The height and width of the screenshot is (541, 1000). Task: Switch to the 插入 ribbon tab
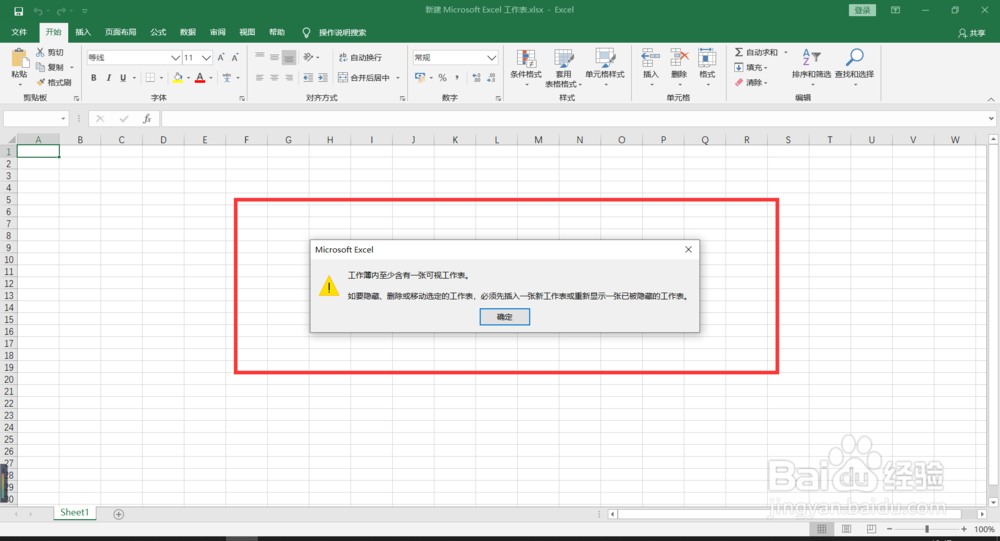pyautogui.click(x=83, y=32)
